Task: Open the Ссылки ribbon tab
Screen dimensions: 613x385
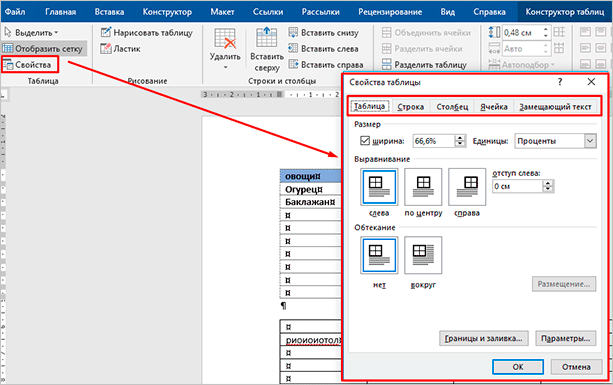Action: (x=268, y=12)
